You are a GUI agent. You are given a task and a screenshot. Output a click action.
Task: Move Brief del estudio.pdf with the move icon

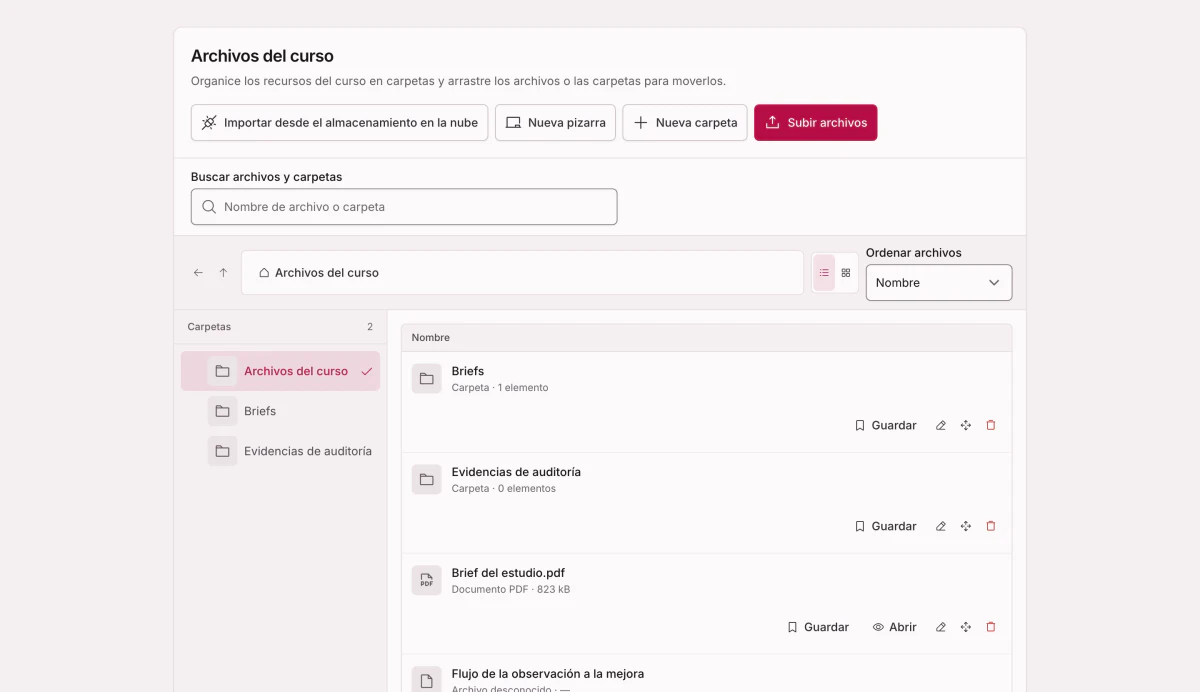[x=966, y=628]
